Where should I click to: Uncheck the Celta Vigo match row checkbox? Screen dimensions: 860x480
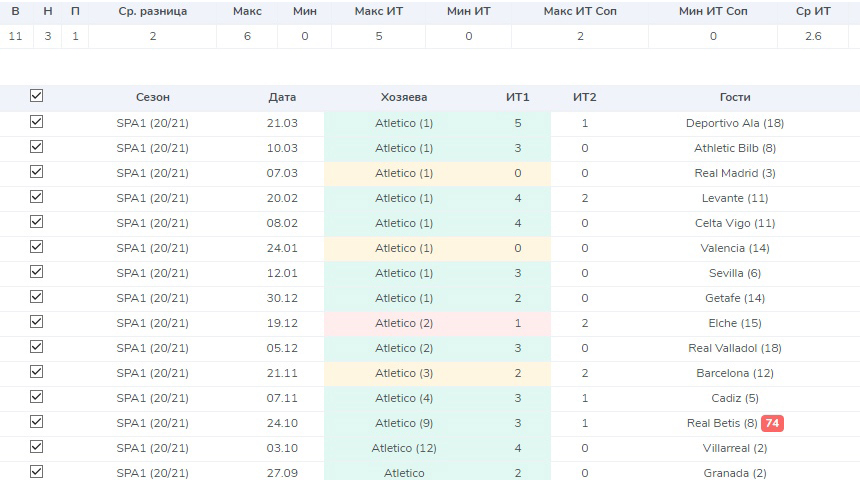click(36, 221)
